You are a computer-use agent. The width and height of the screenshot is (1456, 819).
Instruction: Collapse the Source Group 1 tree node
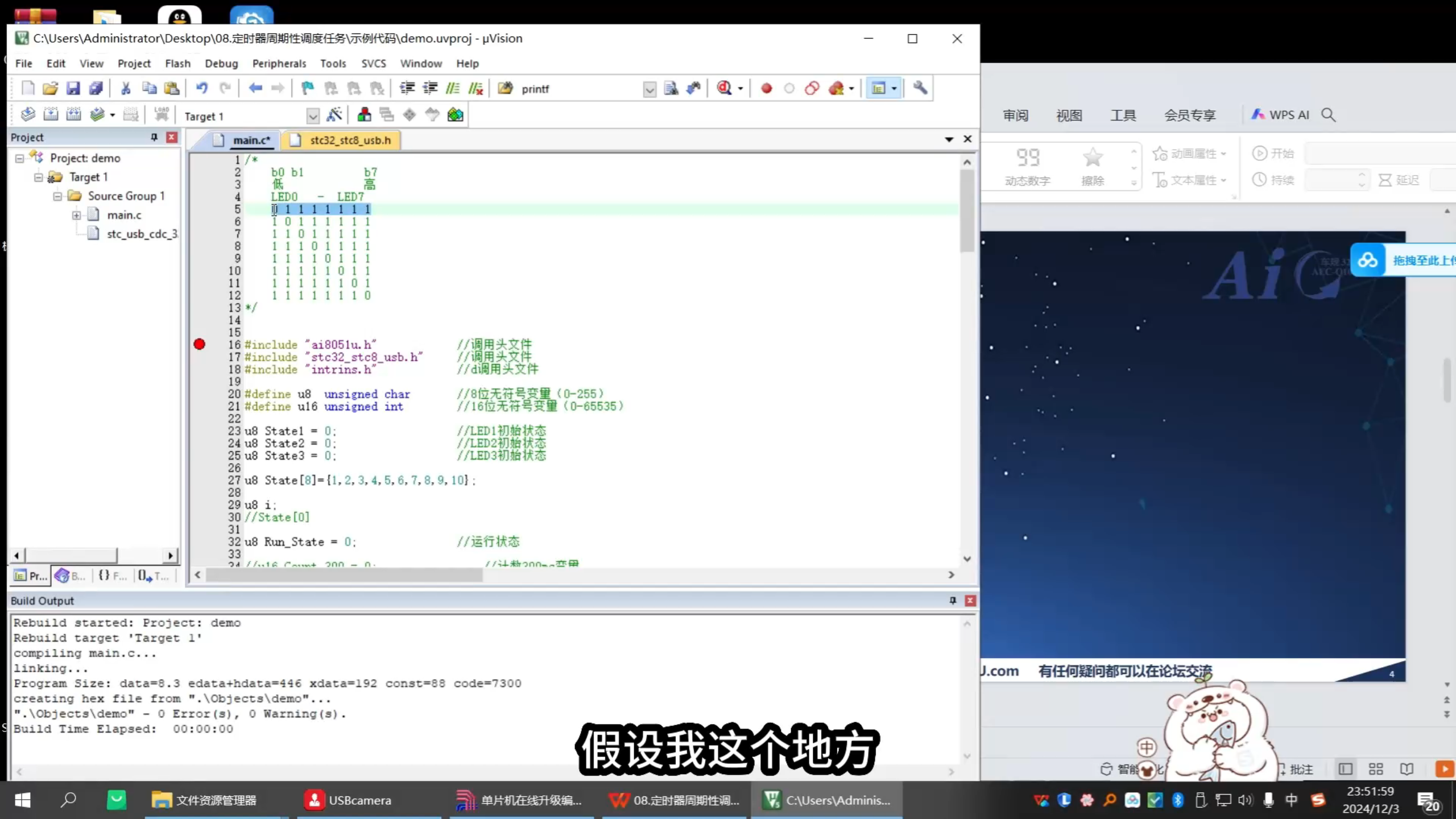(x=58, y=196)
